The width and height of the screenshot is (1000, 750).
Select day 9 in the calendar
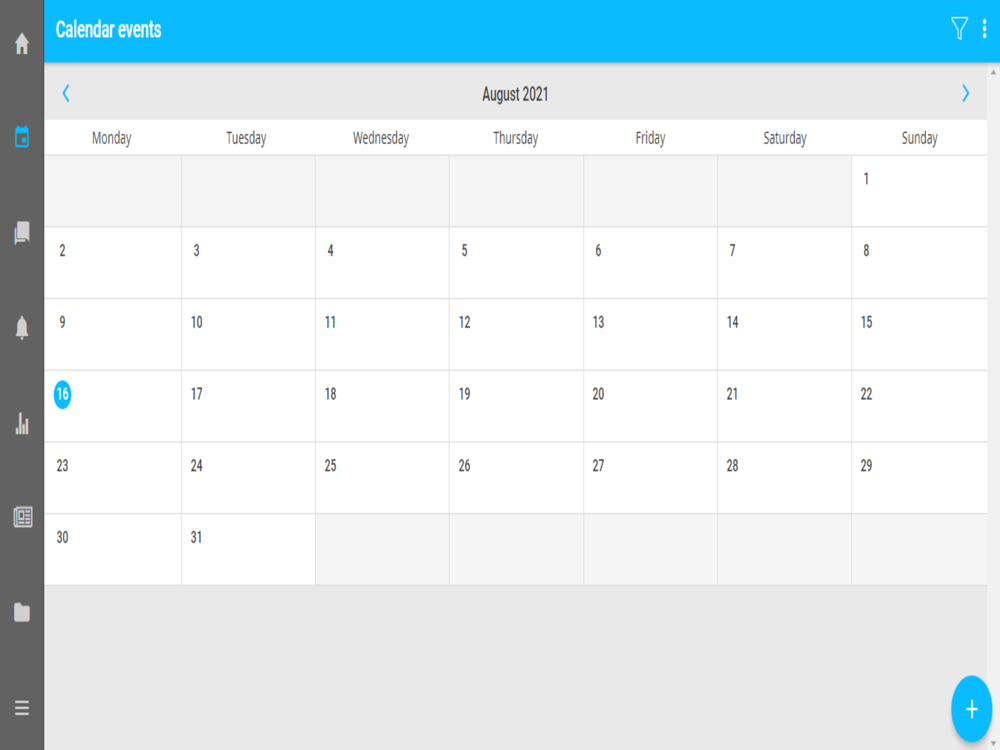113,335
